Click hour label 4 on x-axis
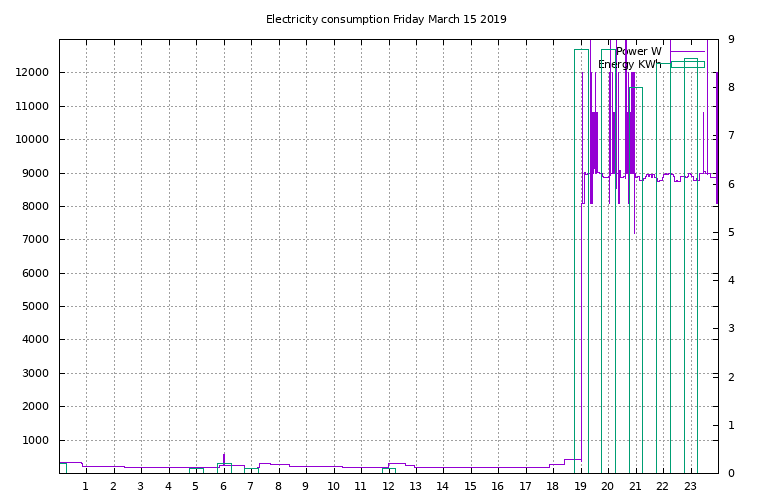This screenshot has height=500, width=768. (168, 486)
